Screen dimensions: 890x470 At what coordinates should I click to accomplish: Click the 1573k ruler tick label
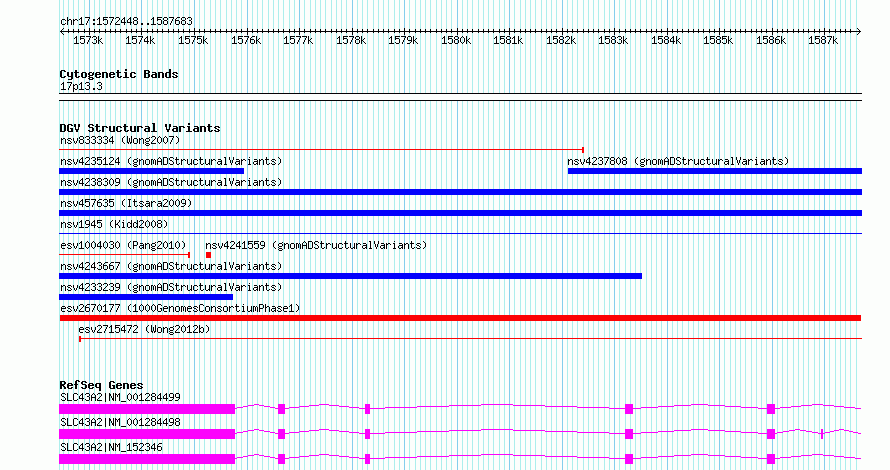88,40
